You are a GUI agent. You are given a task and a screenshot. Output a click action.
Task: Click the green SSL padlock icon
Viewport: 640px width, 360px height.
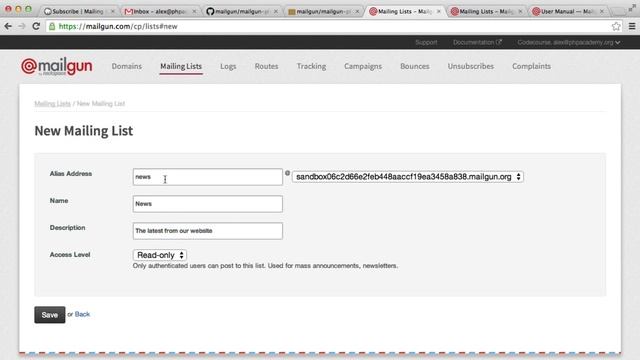click(52, 27)
